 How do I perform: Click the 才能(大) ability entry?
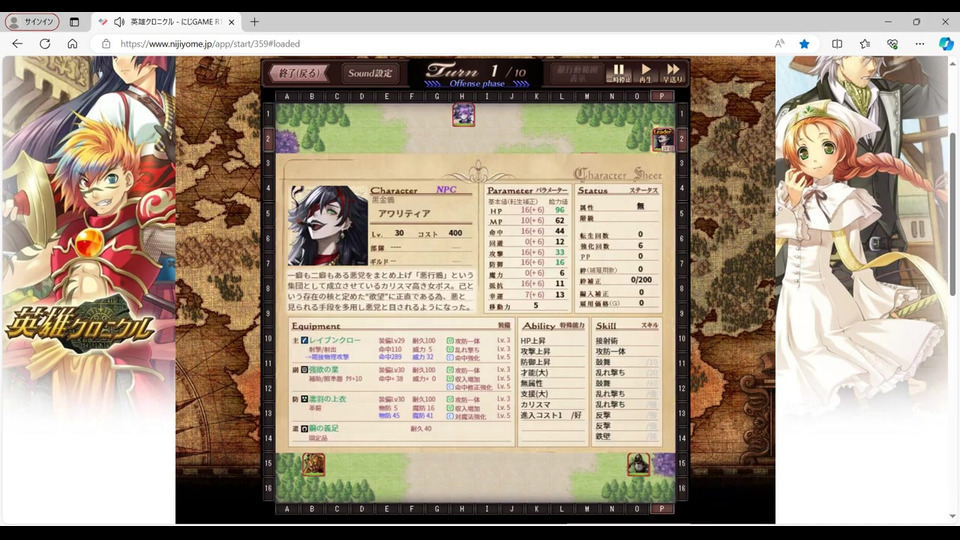[x=534, y=373]
